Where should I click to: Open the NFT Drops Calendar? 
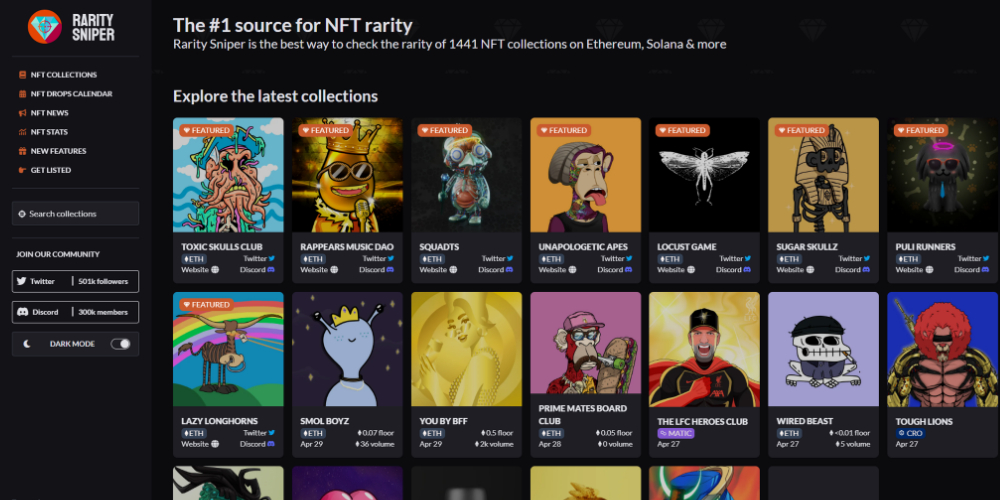click(66, 94)
